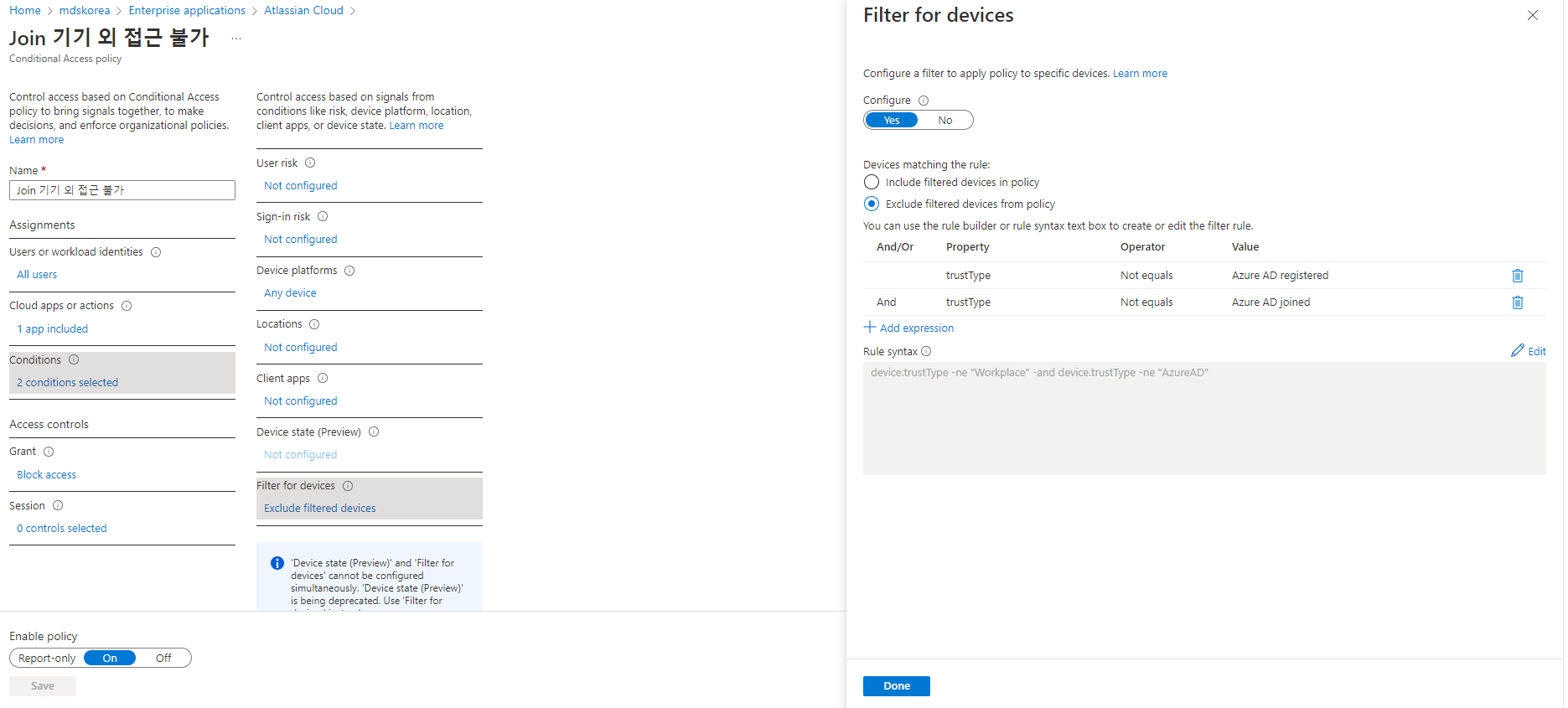This screenshot has width=1568, height=708.
Task: Open Sign-in risk Not configured setting
Action: click(300, 240)
